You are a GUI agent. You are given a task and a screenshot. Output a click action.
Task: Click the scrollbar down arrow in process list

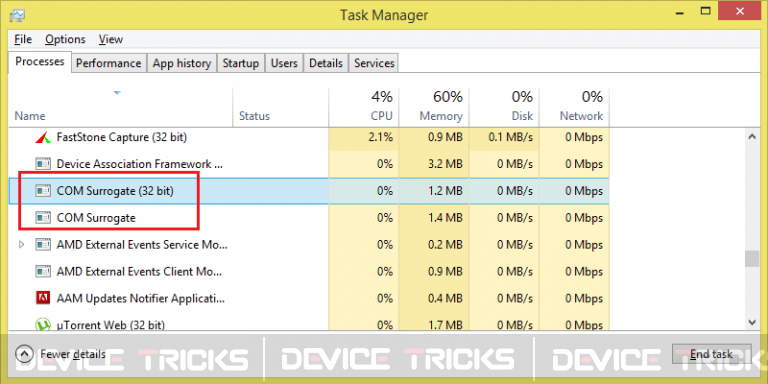coord(753,322)
